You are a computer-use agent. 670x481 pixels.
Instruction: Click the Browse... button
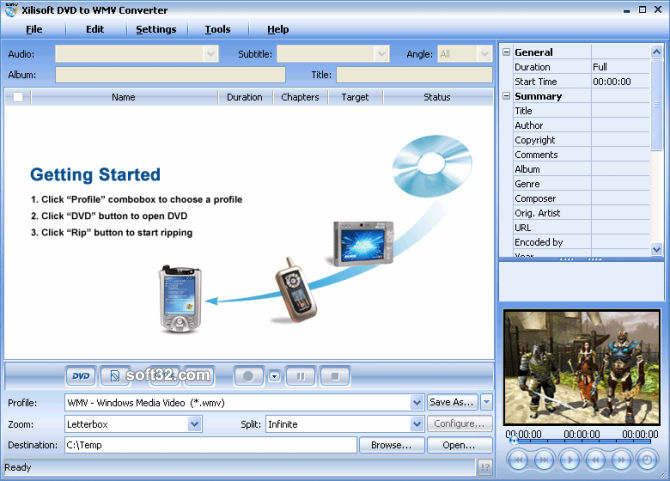coord(392,445)
